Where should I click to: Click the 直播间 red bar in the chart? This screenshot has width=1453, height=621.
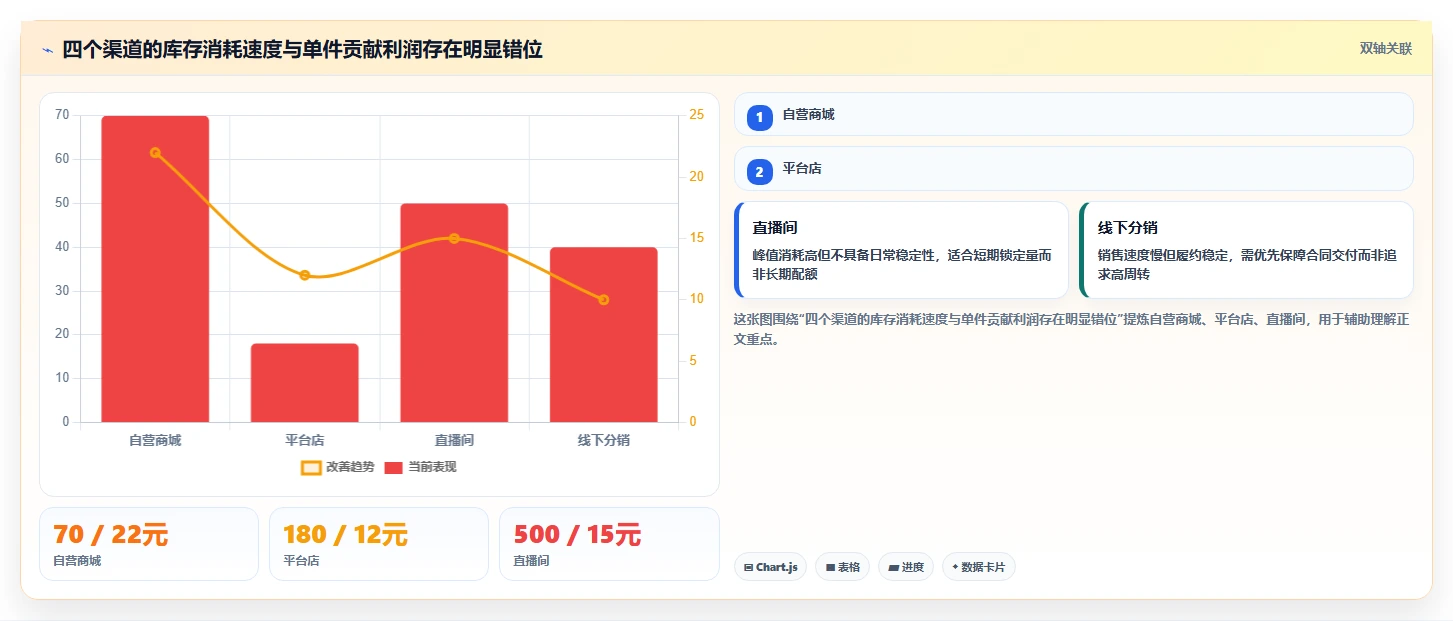click(x=454, y=313)
